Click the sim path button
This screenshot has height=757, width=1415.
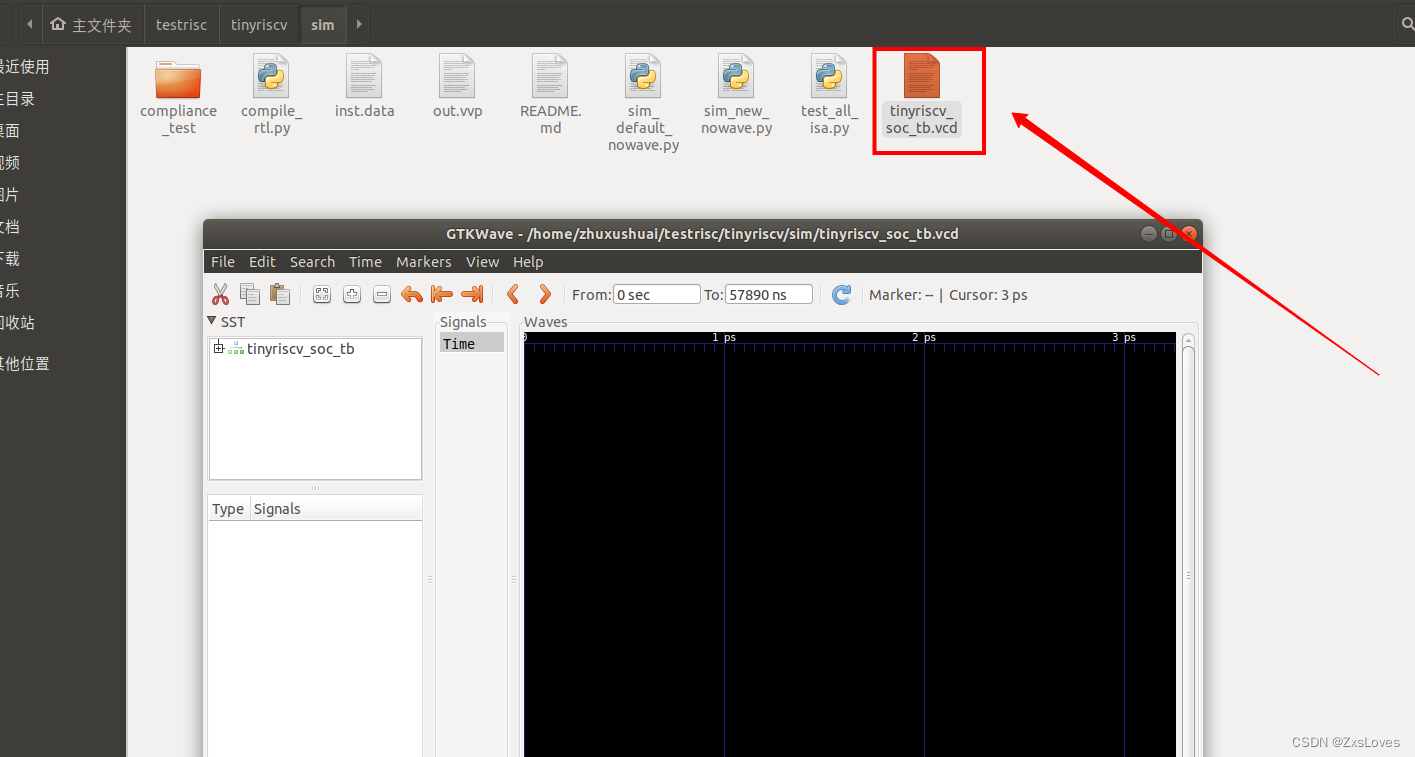pyautogui.click(x=322, y=24)
